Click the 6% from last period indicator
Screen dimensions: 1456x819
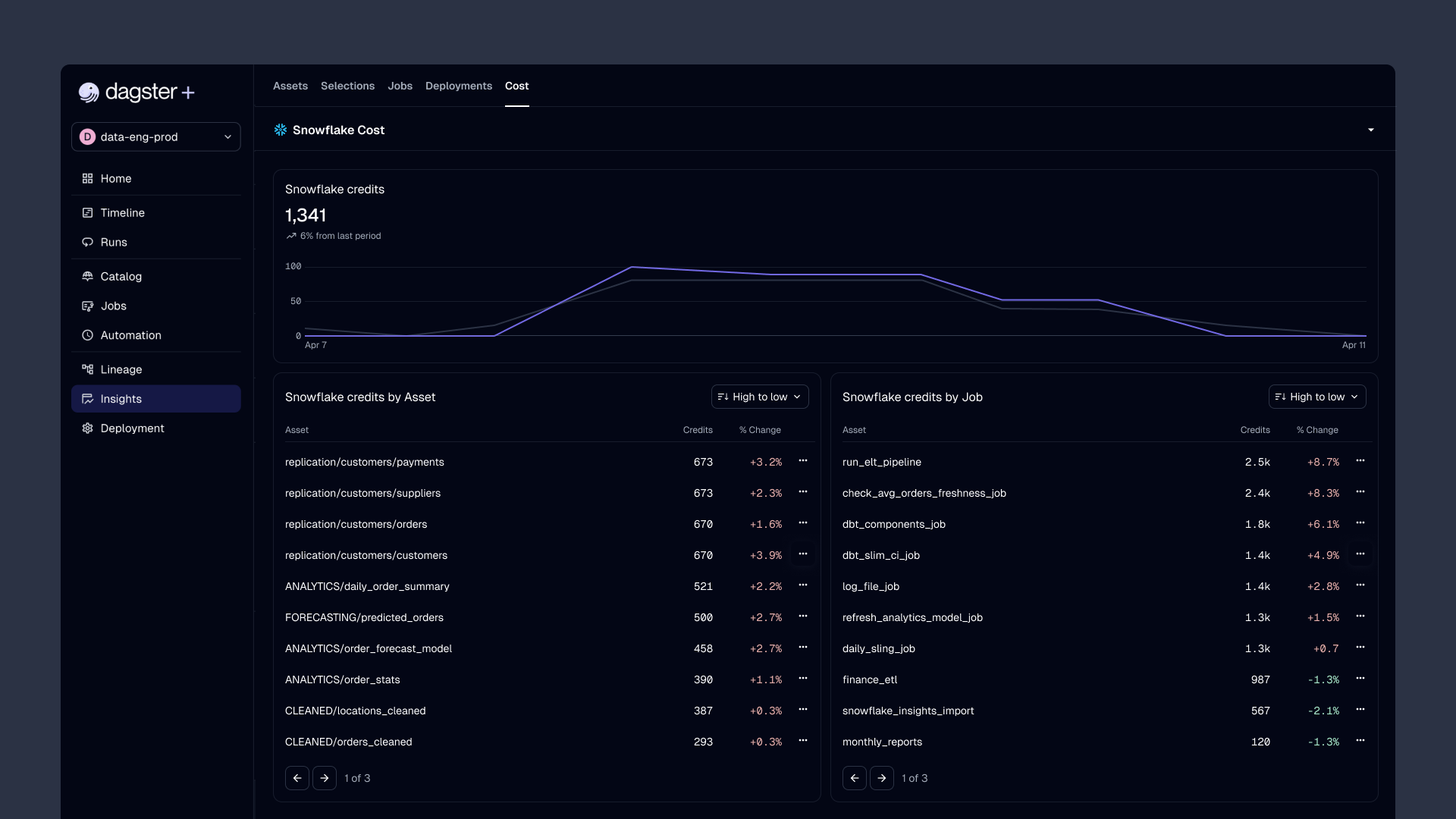click(334, 236)
